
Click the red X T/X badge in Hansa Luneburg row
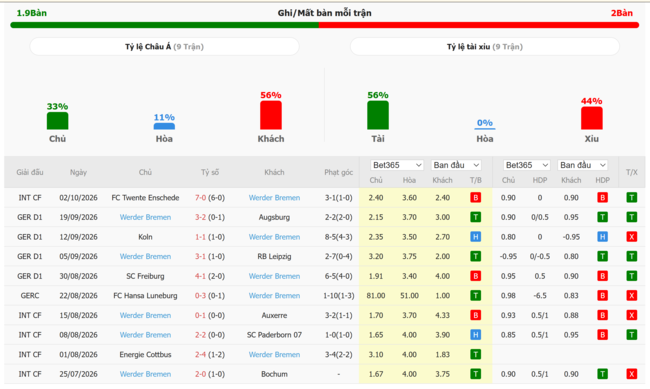coord(631,296)
